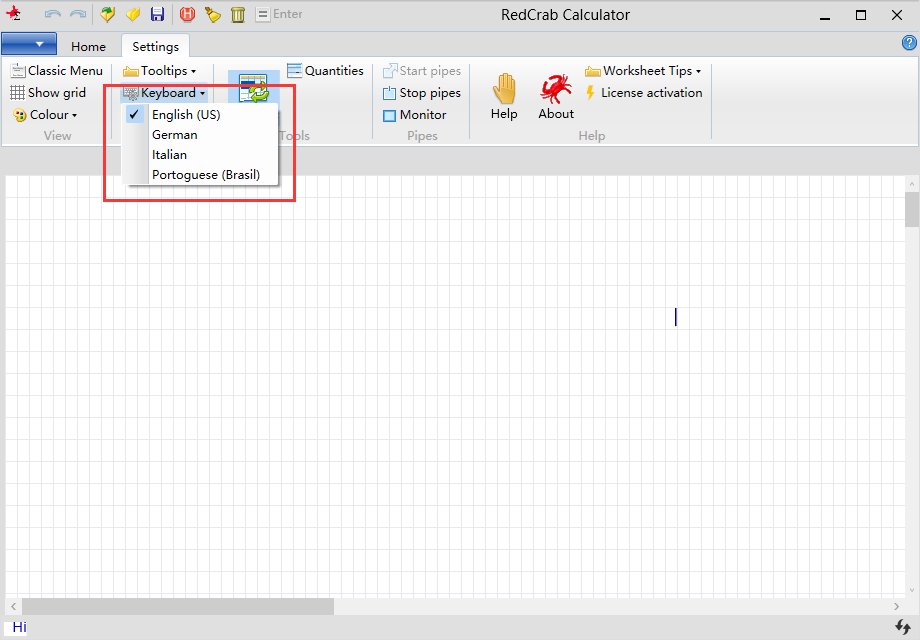
Task: Click the scroll up arrow
Action: tap(912, 184)
